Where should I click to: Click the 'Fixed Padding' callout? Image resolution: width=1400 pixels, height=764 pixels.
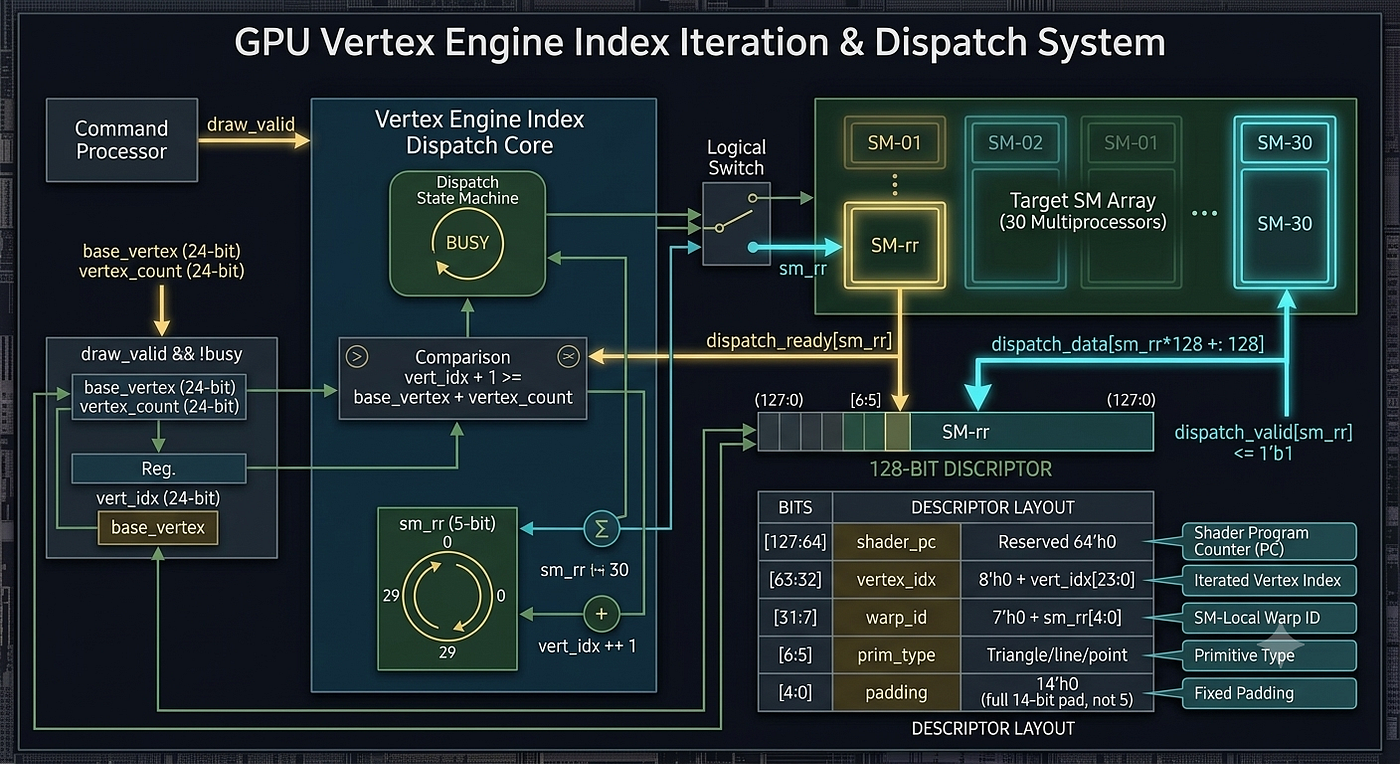tap(1270, 692)
